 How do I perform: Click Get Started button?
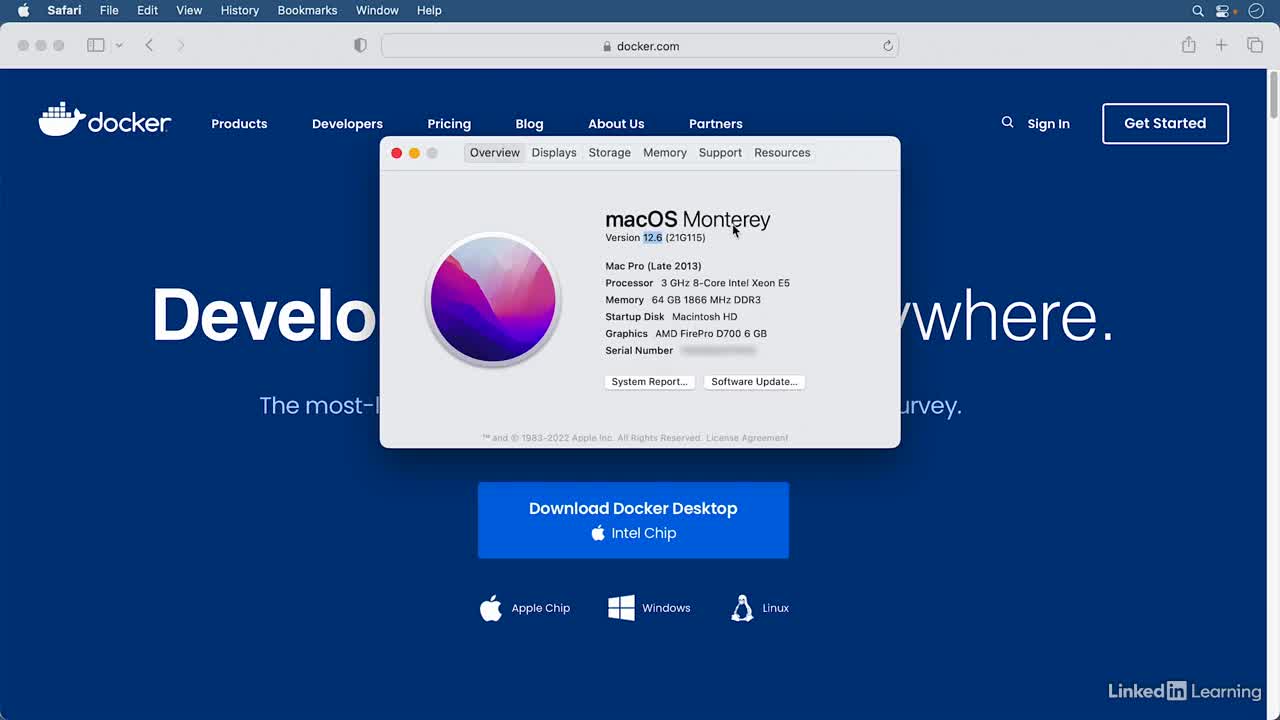click(1165, 123)
